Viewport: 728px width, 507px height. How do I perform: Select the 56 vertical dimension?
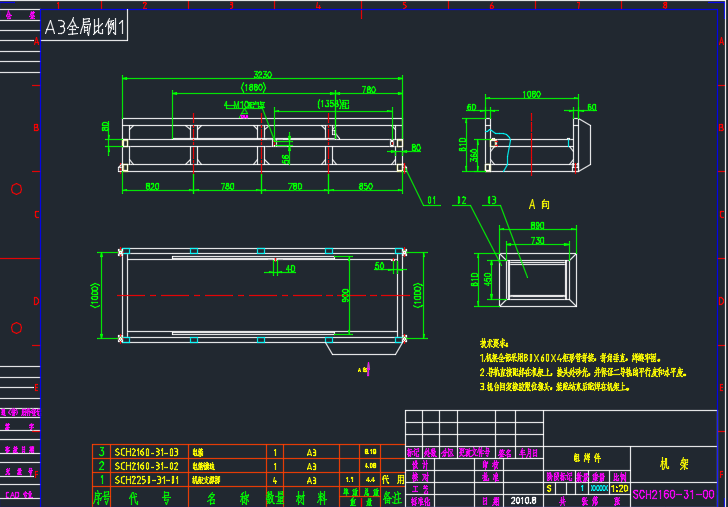(286, 158)
